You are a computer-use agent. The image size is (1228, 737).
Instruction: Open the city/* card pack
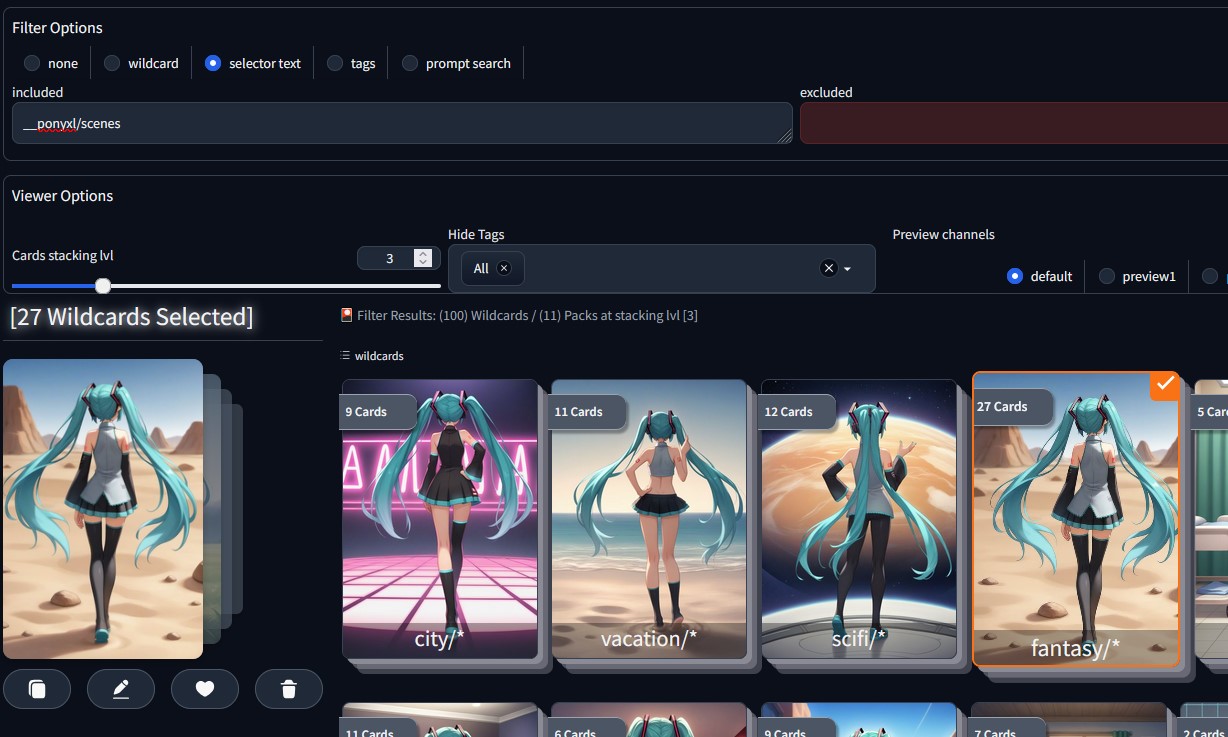[440, 519]
